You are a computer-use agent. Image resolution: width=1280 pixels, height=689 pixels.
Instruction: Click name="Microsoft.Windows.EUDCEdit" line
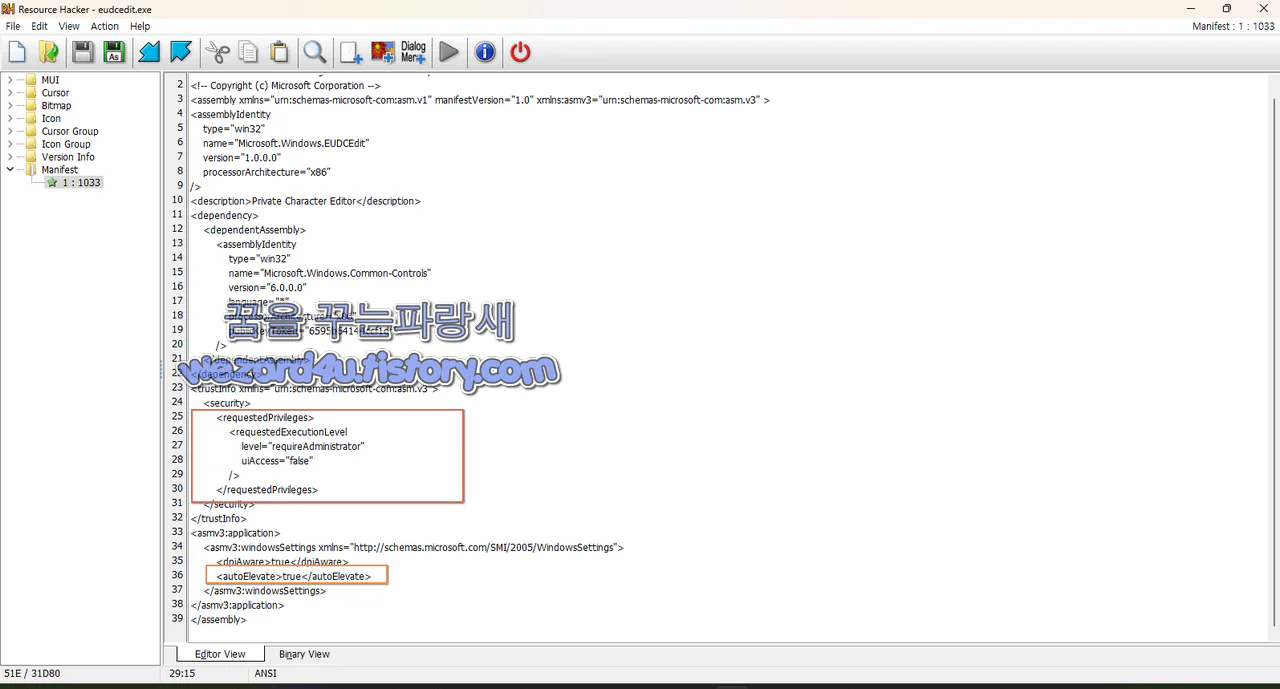(x=286, y=143)
